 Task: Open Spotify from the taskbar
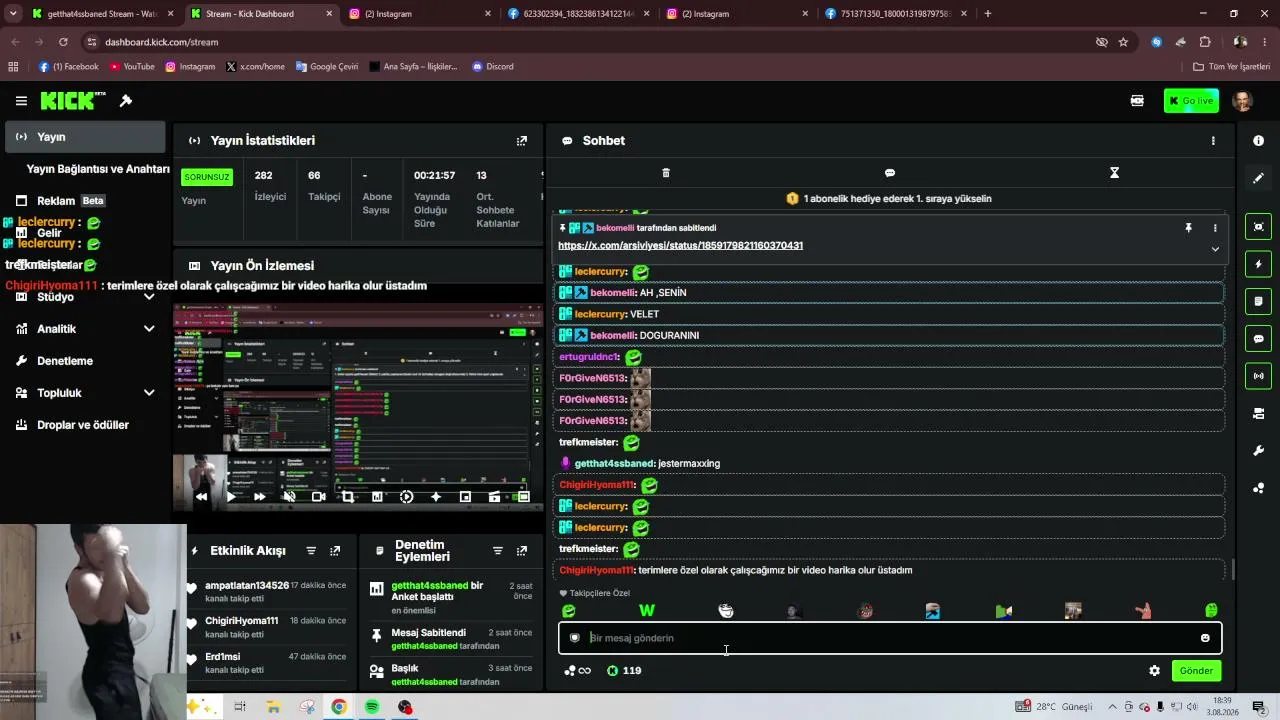click(x=372, y=707)
